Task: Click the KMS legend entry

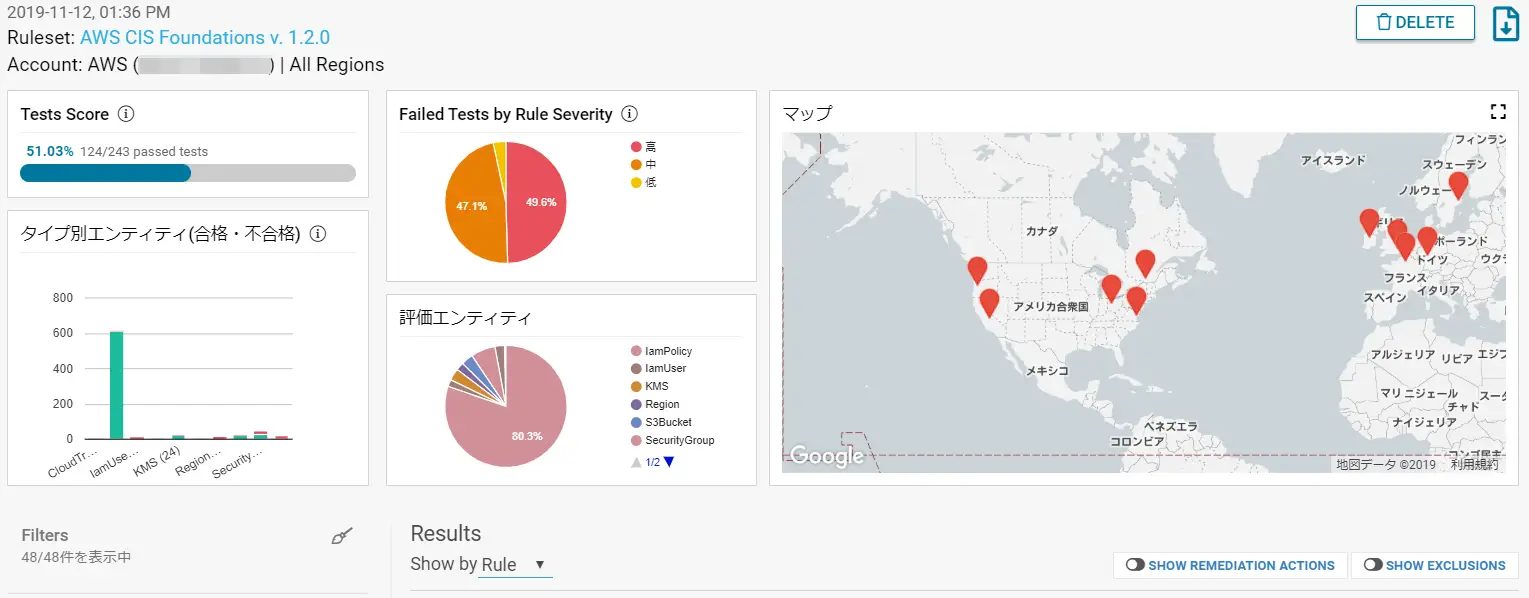Action: tap(650, 386)
